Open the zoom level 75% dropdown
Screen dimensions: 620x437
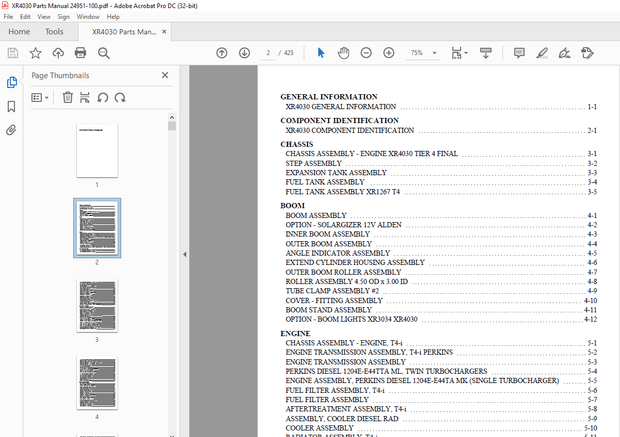(435, 53)
